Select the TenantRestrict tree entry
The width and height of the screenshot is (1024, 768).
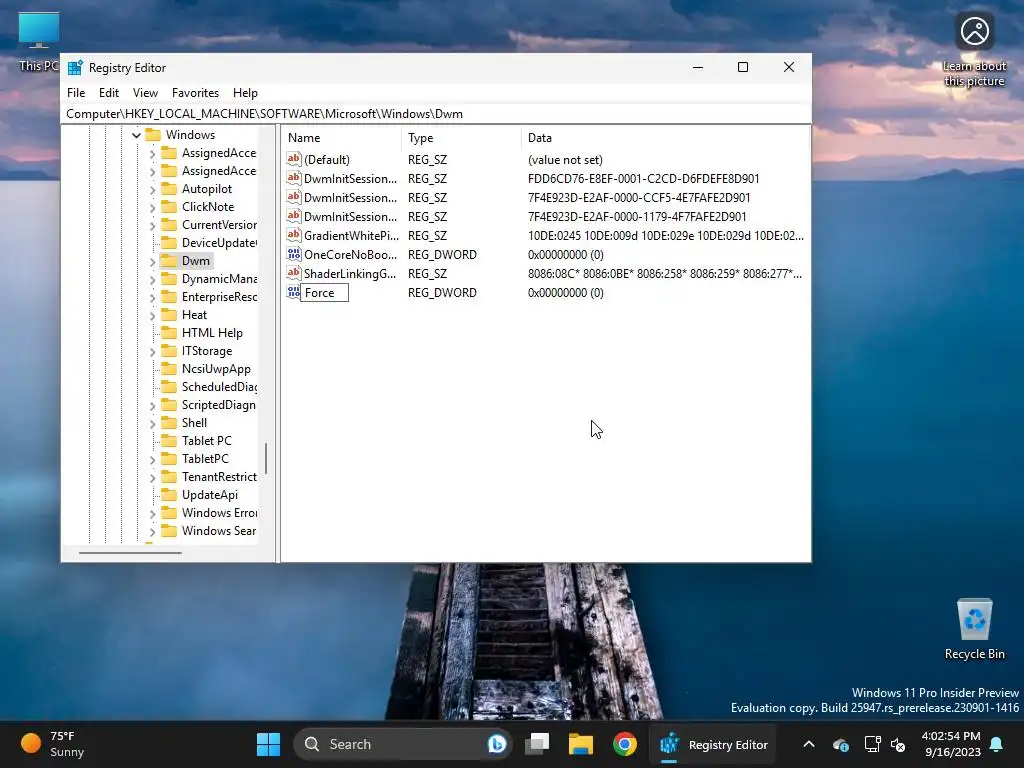pos(219,476)
